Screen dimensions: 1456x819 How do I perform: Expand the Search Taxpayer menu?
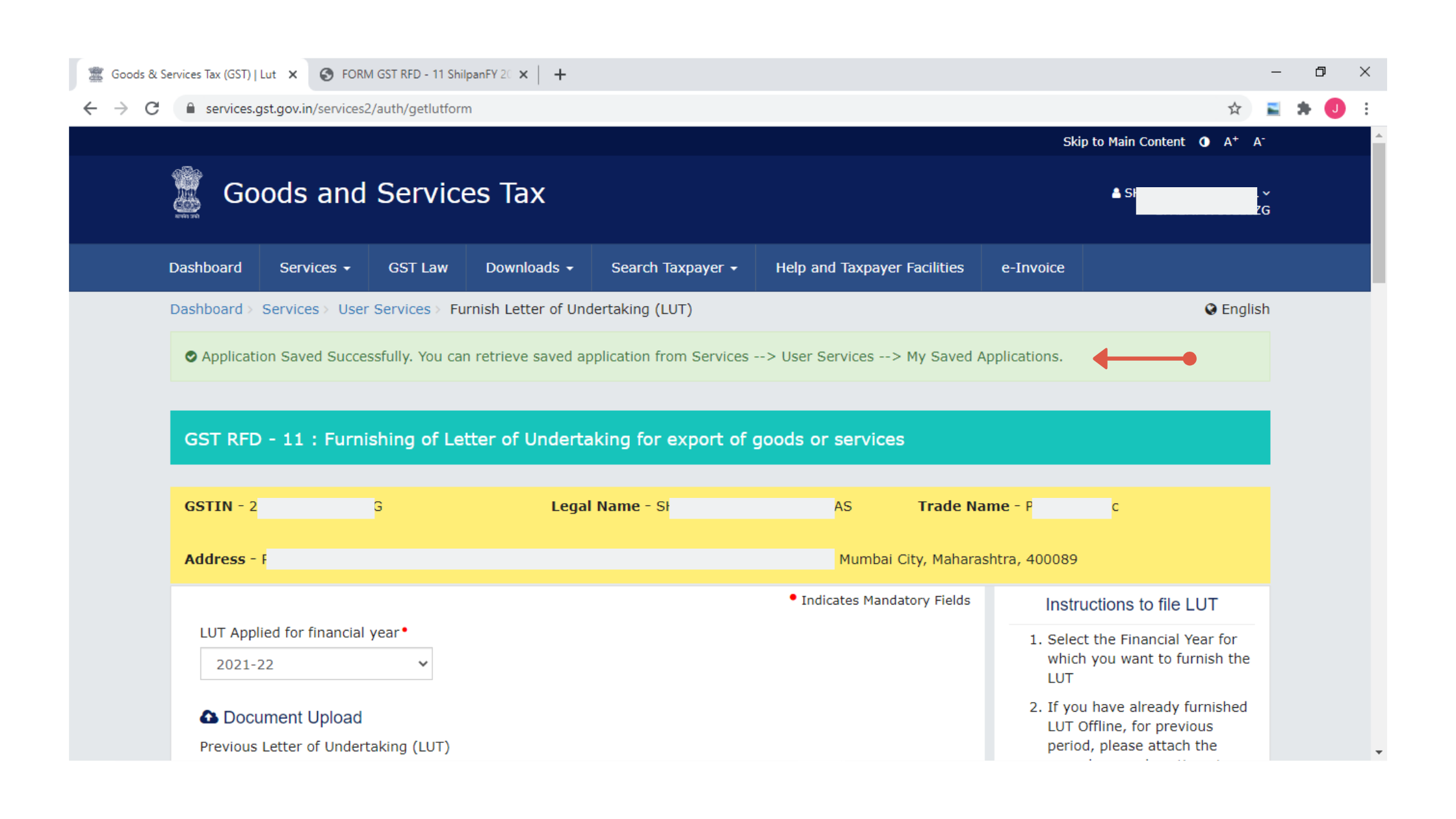tap(674, 268)
